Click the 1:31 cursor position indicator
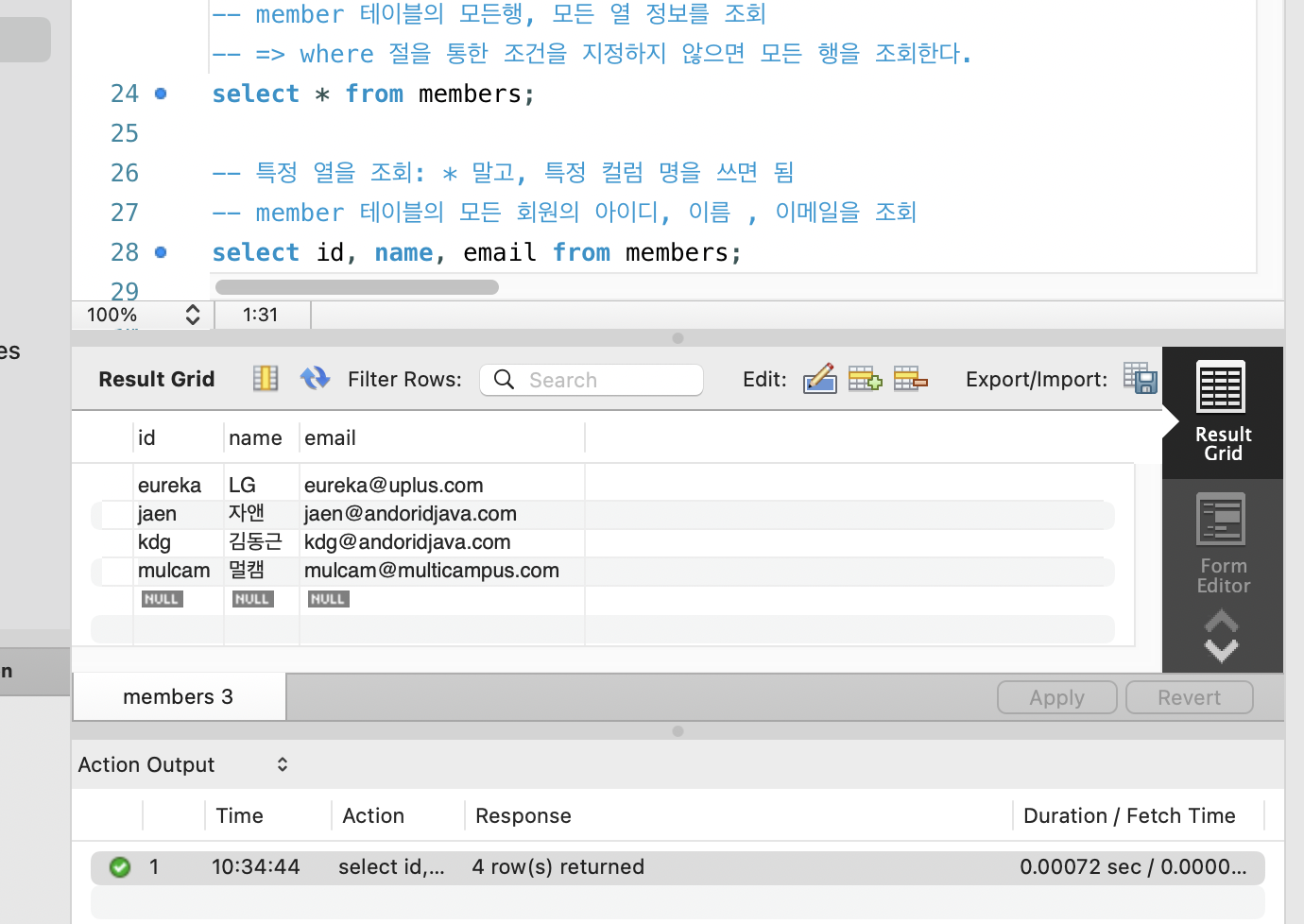The width and height of the screenshot is (1304, 924). pyautogui.click(x=261, y=315)
